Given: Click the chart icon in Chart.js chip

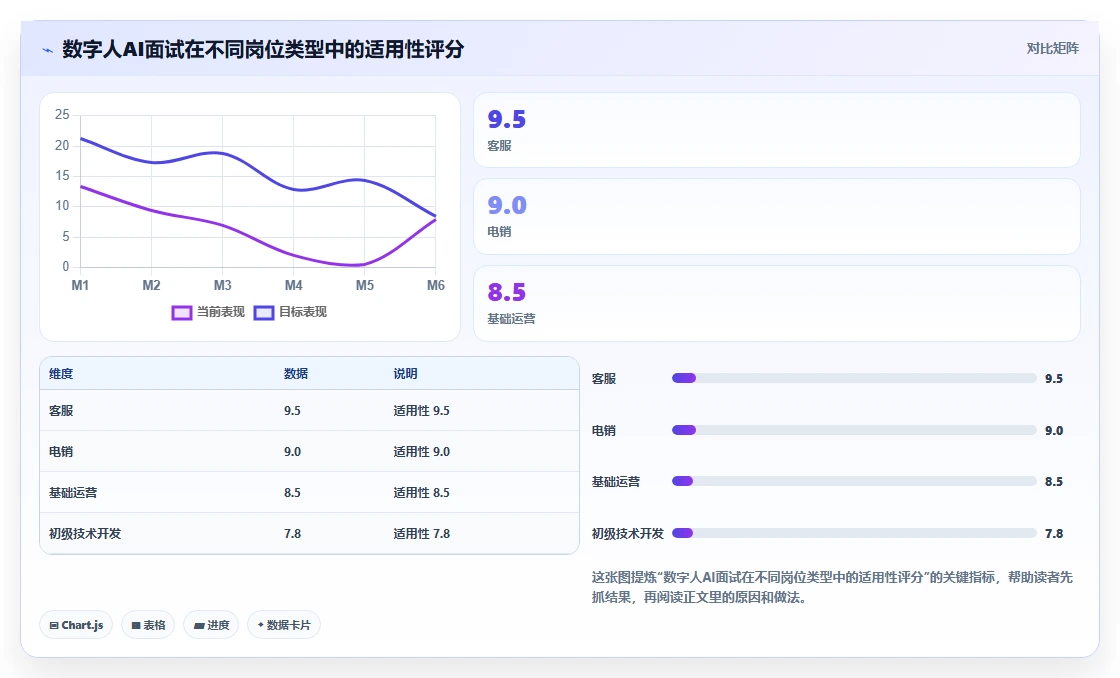Looking at the screenshot, I should (x=54, y=626).
